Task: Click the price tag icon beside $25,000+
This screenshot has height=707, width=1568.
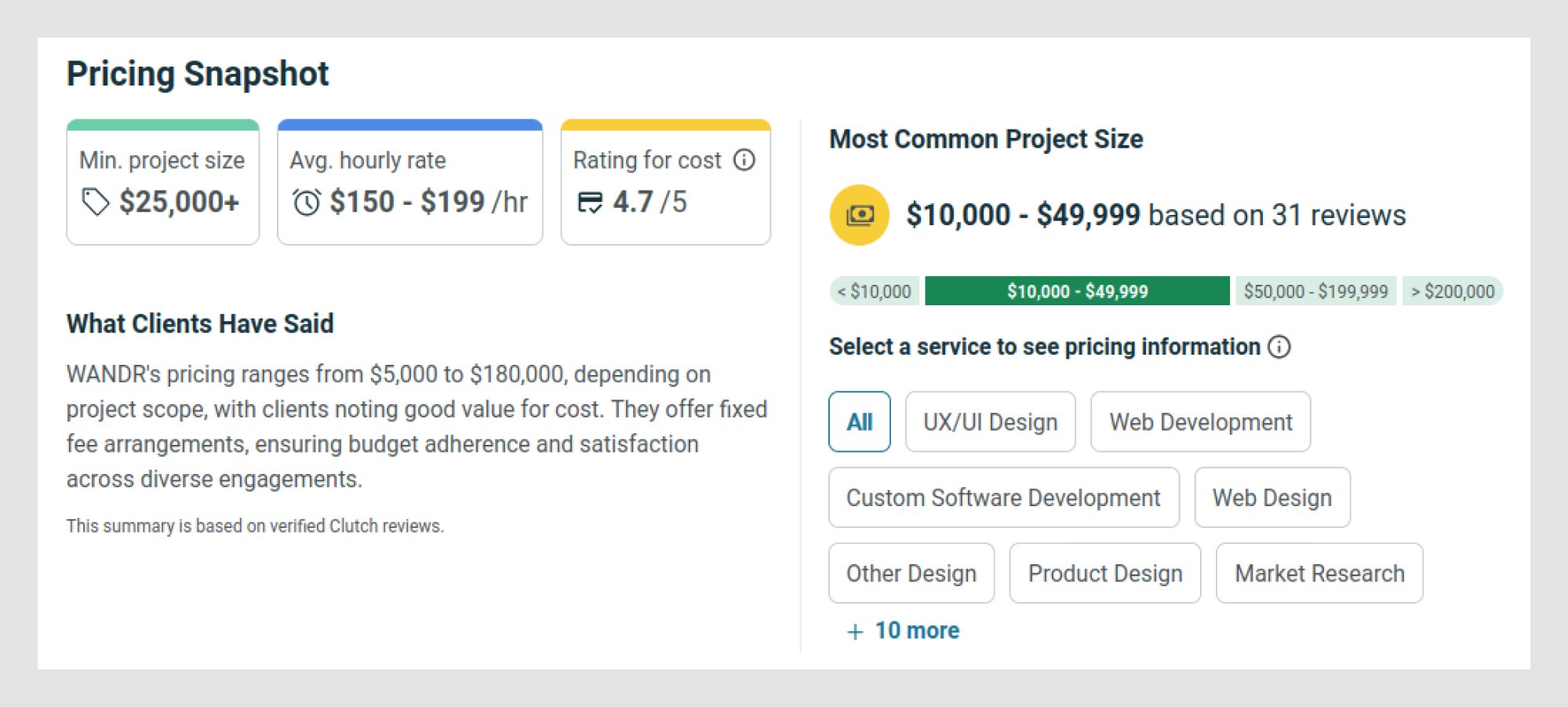Action: pyautogui.click(x=95, y=202)
